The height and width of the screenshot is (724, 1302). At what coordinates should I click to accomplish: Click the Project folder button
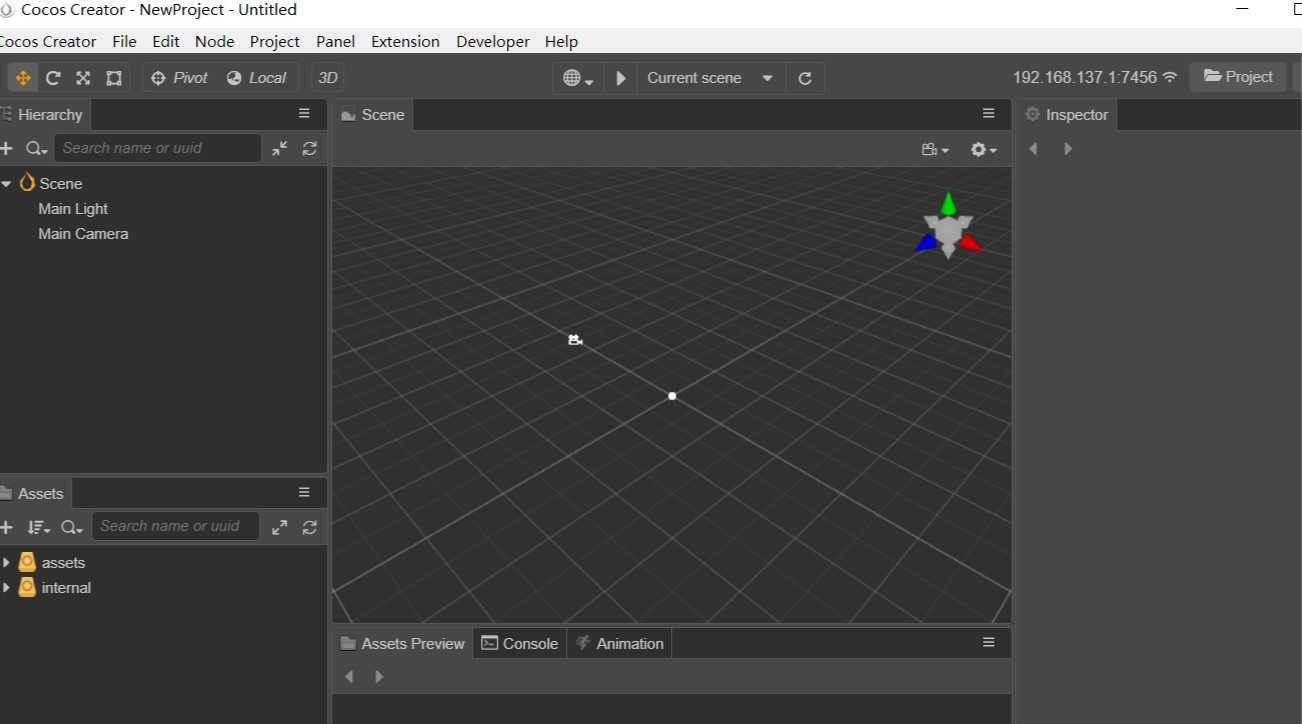1238,77
